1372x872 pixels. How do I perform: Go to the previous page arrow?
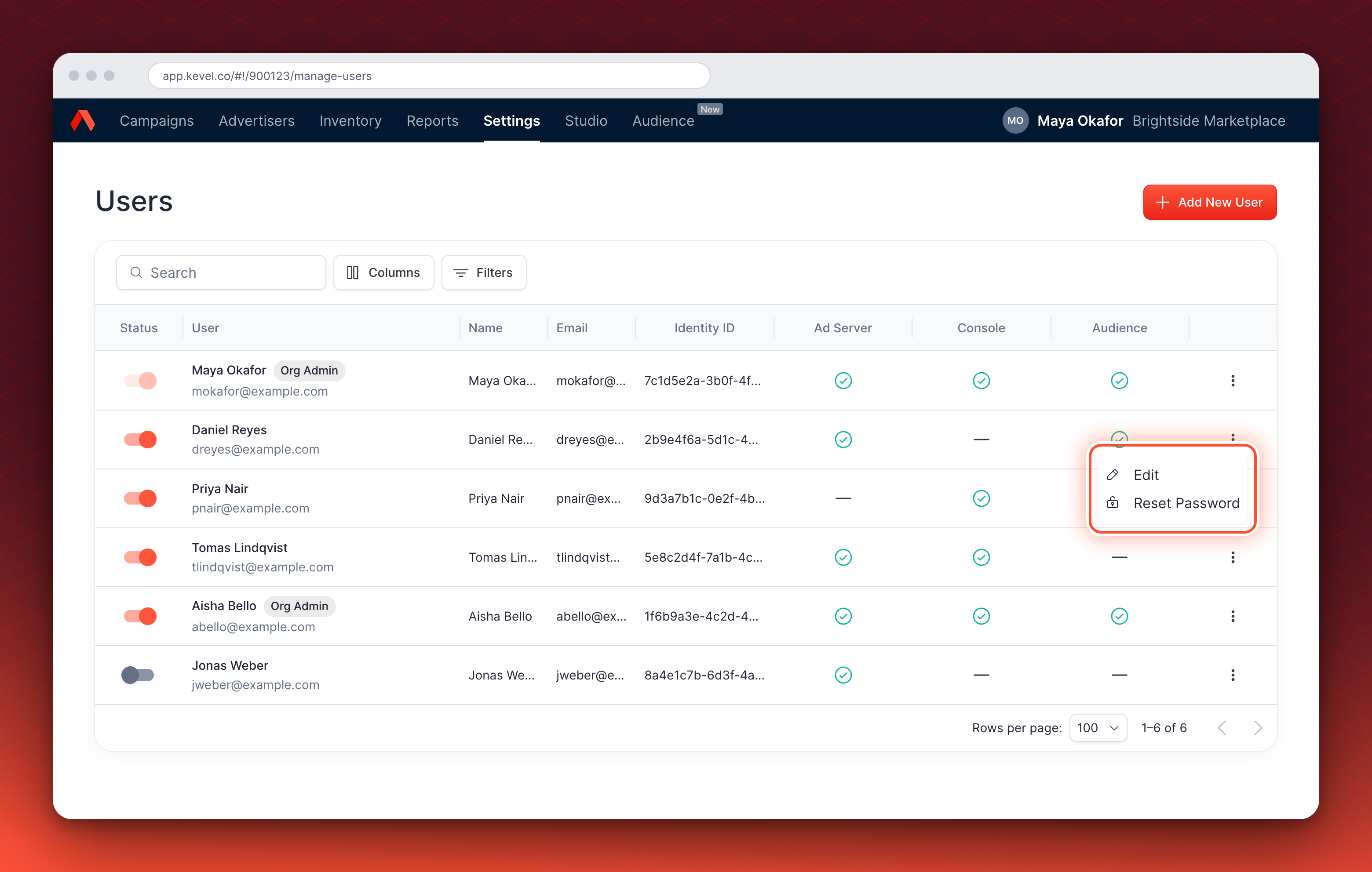tap(1222, 728)
